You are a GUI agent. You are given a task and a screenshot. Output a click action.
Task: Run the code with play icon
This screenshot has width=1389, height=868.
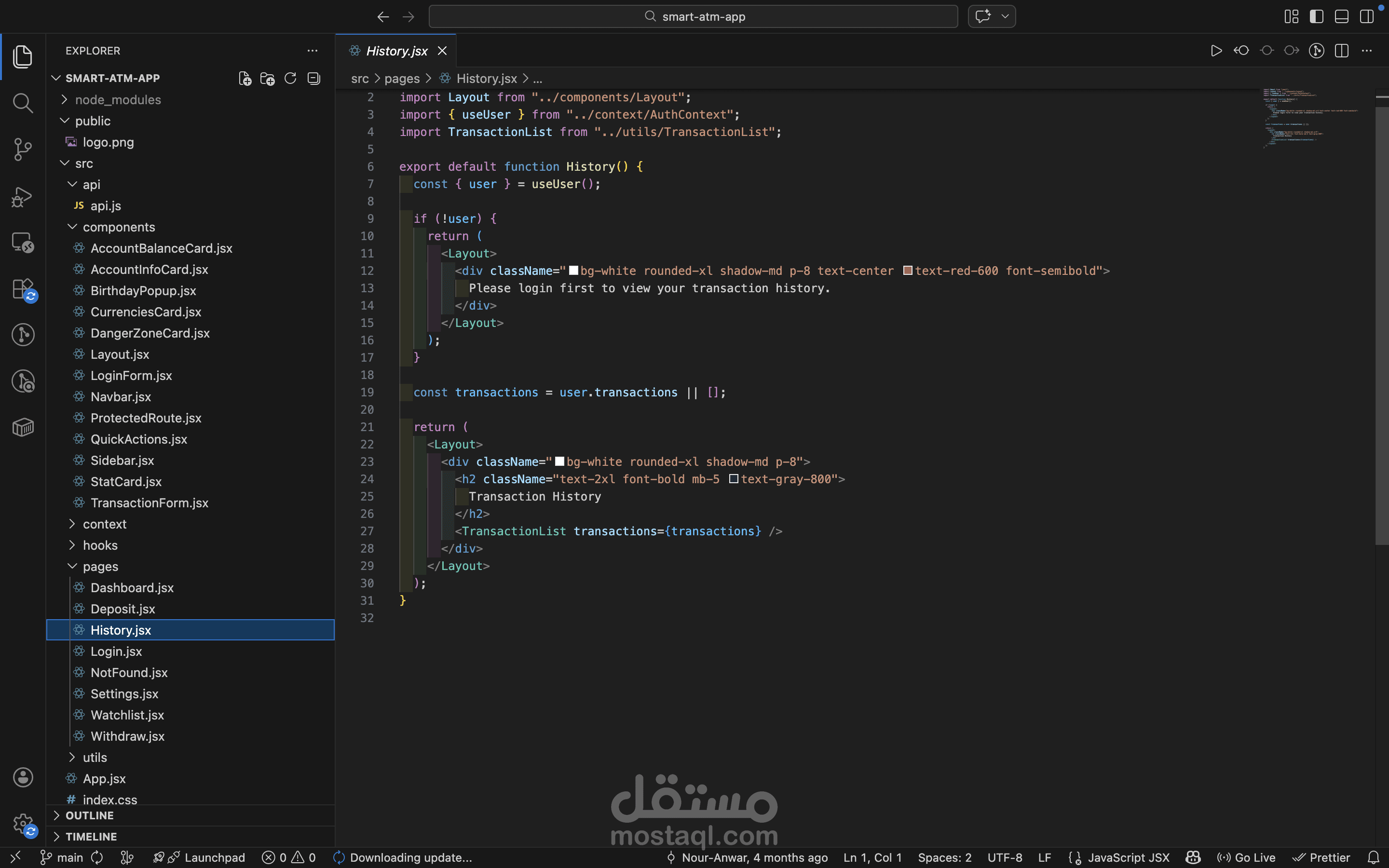tap(1216, 51)
